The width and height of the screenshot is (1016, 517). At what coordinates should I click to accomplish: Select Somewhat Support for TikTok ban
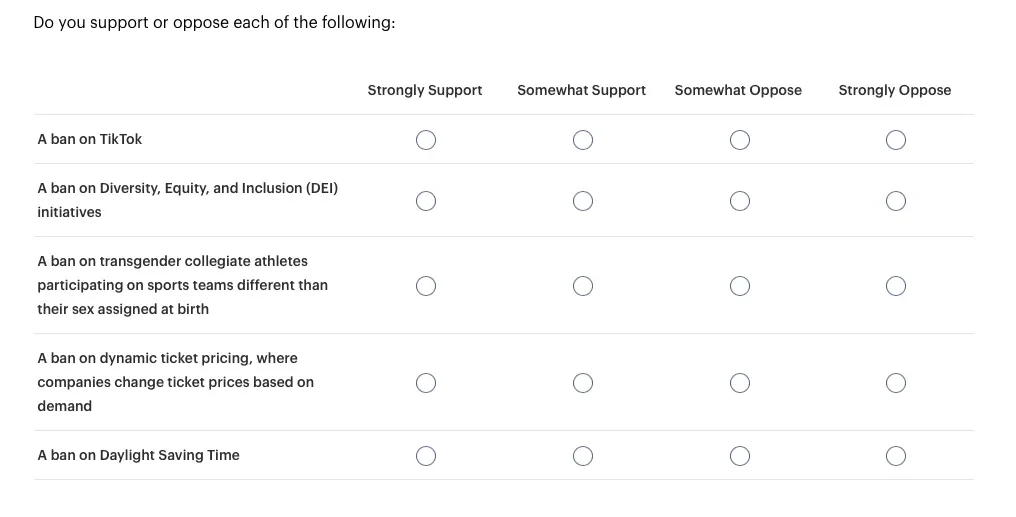pos(583,140)
